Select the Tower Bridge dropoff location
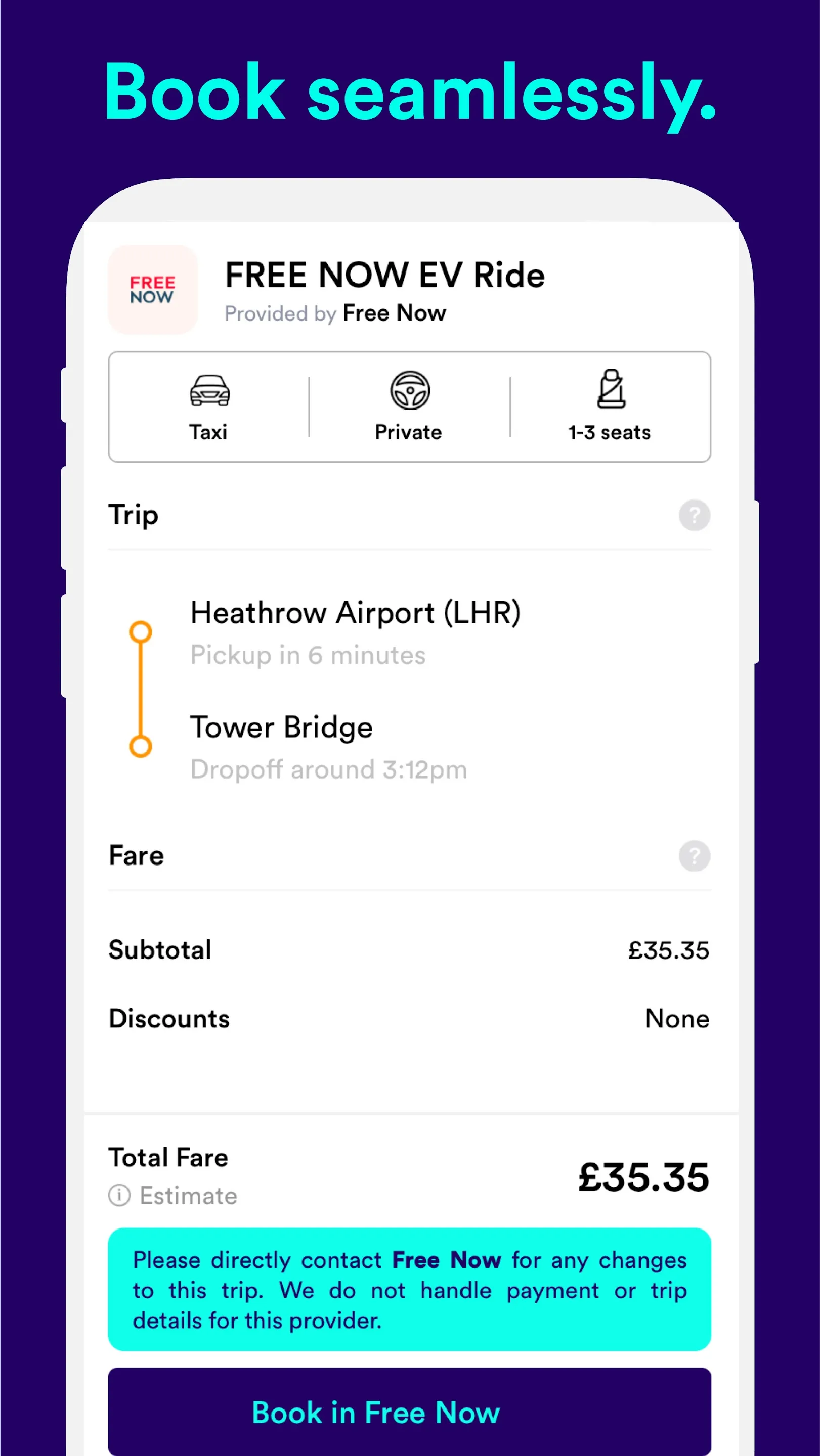 [281, 727]
